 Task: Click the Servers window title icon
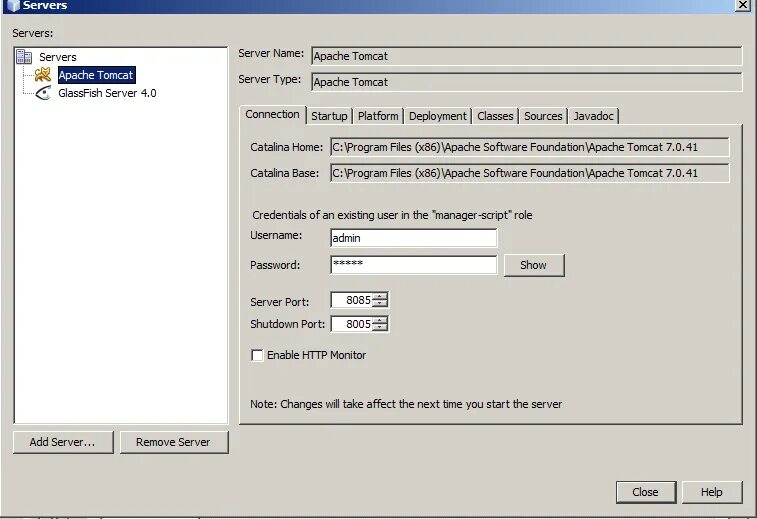[13, 5]
